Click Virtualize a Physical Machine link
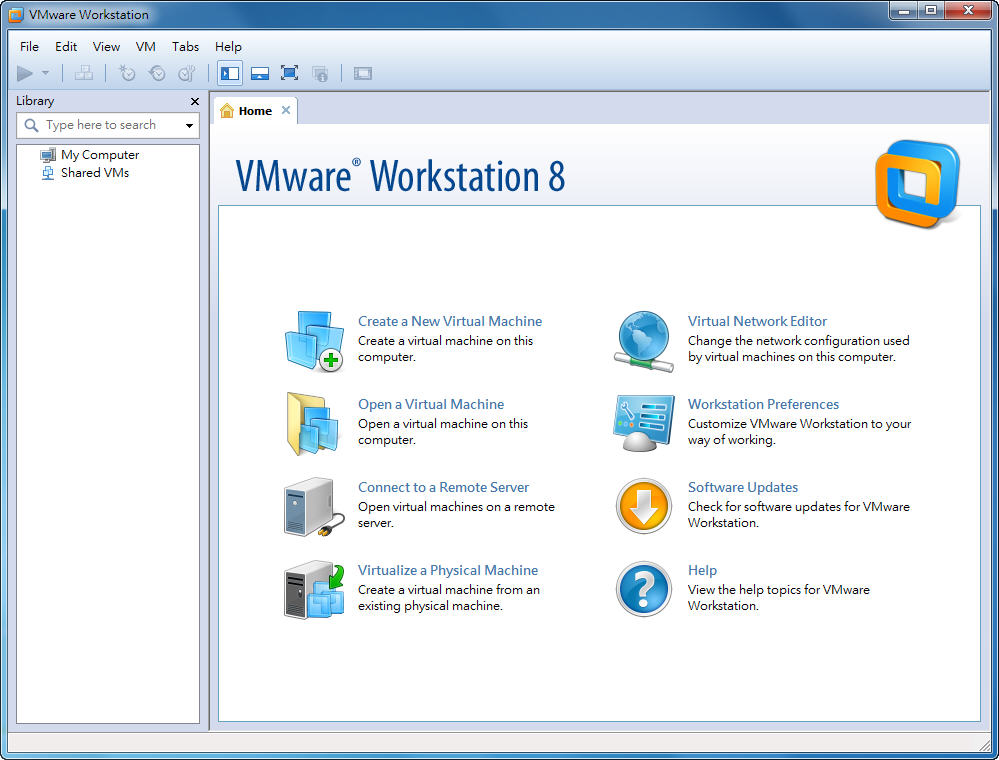Viewport: 999px width, 760px height. [x=448, y=570]
